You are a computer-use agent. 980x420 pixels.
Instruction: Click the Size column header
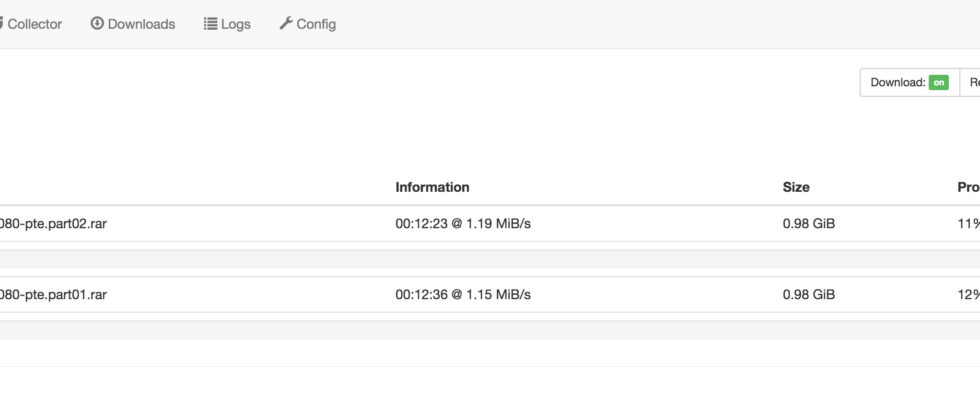(x=796, y=187)
